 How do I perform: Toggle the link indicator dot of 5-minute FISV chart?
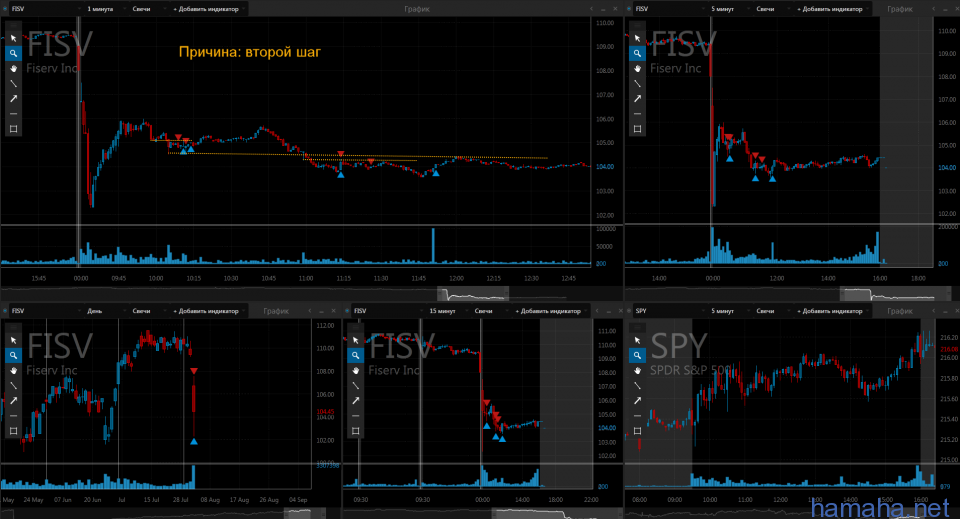coord(629,9)
